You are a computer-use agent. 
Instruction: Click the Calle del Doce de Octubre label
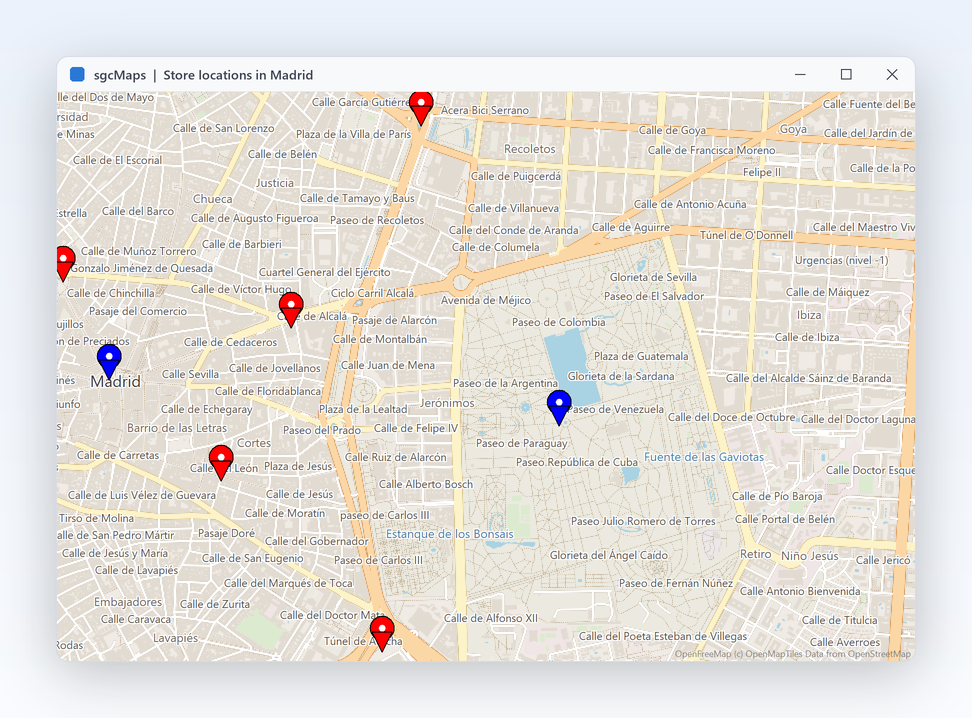pos(731,417)
